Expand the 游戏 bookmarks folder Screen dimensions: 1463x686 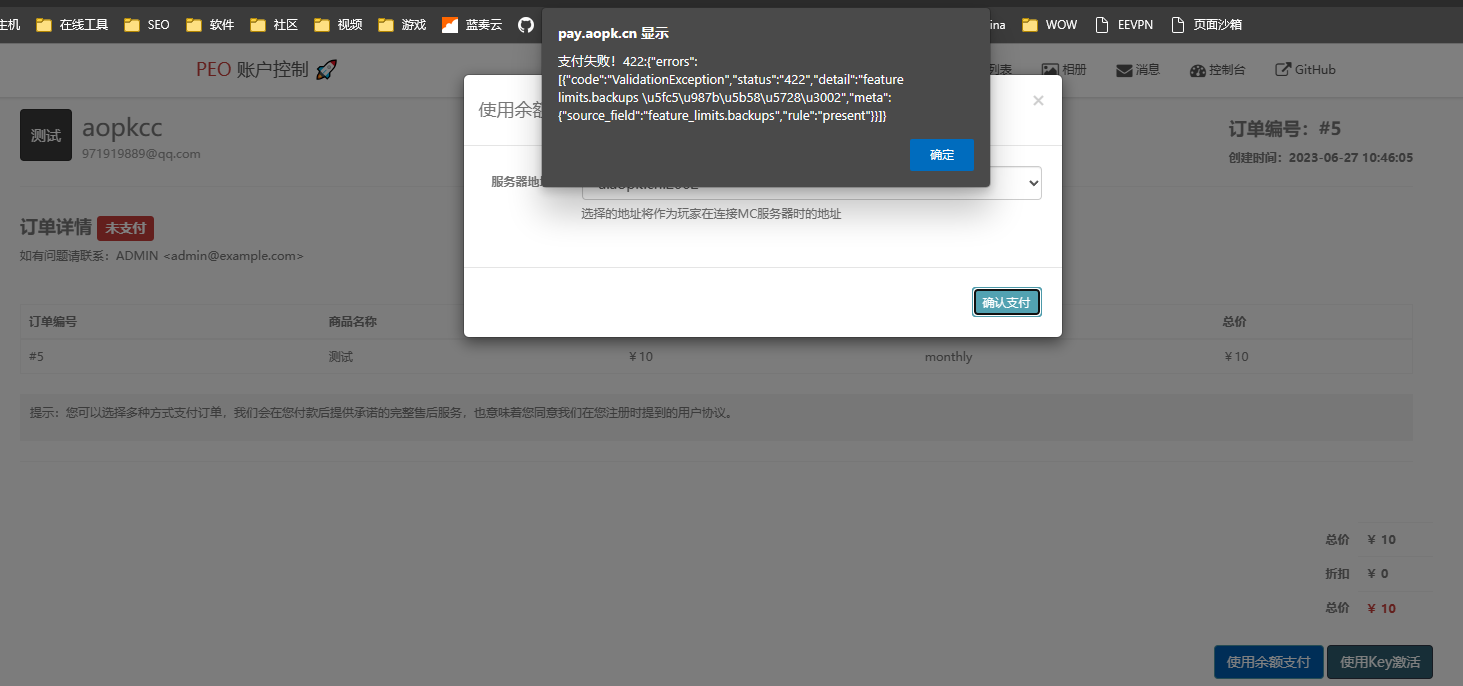(385, 24)
